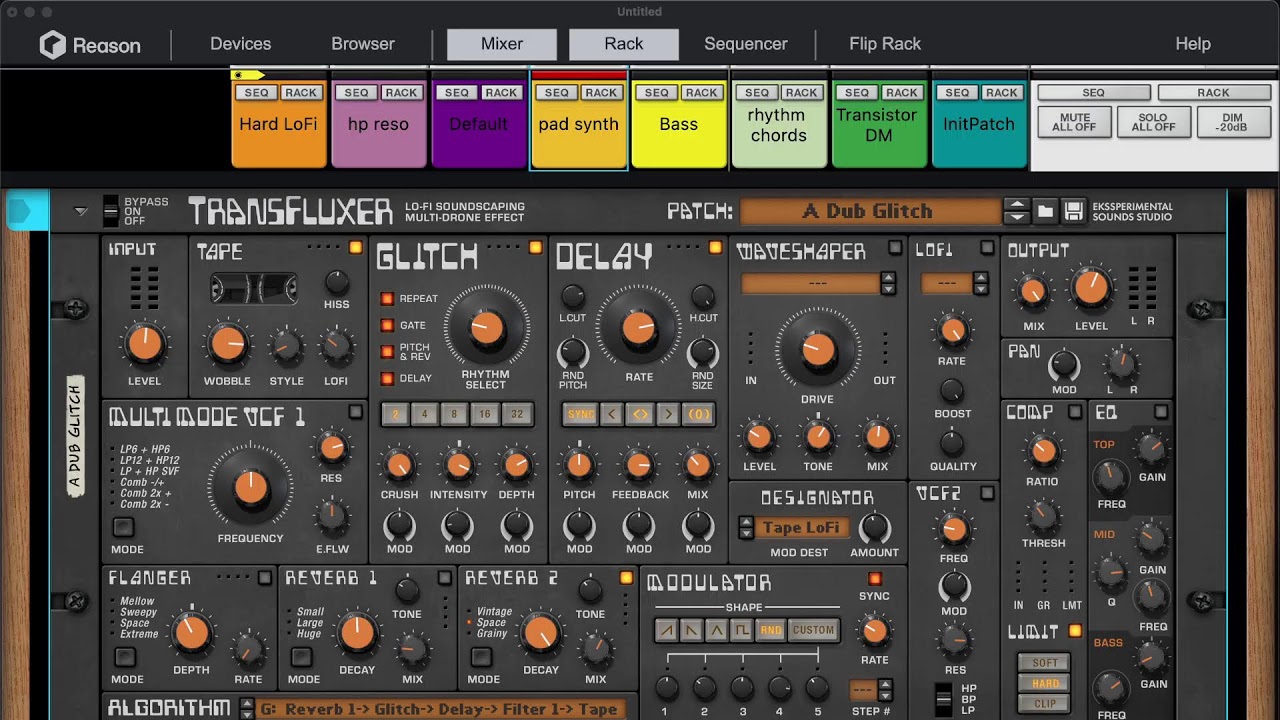Open the Help menu
1280x720 pixels.
tap(1193, 44)
